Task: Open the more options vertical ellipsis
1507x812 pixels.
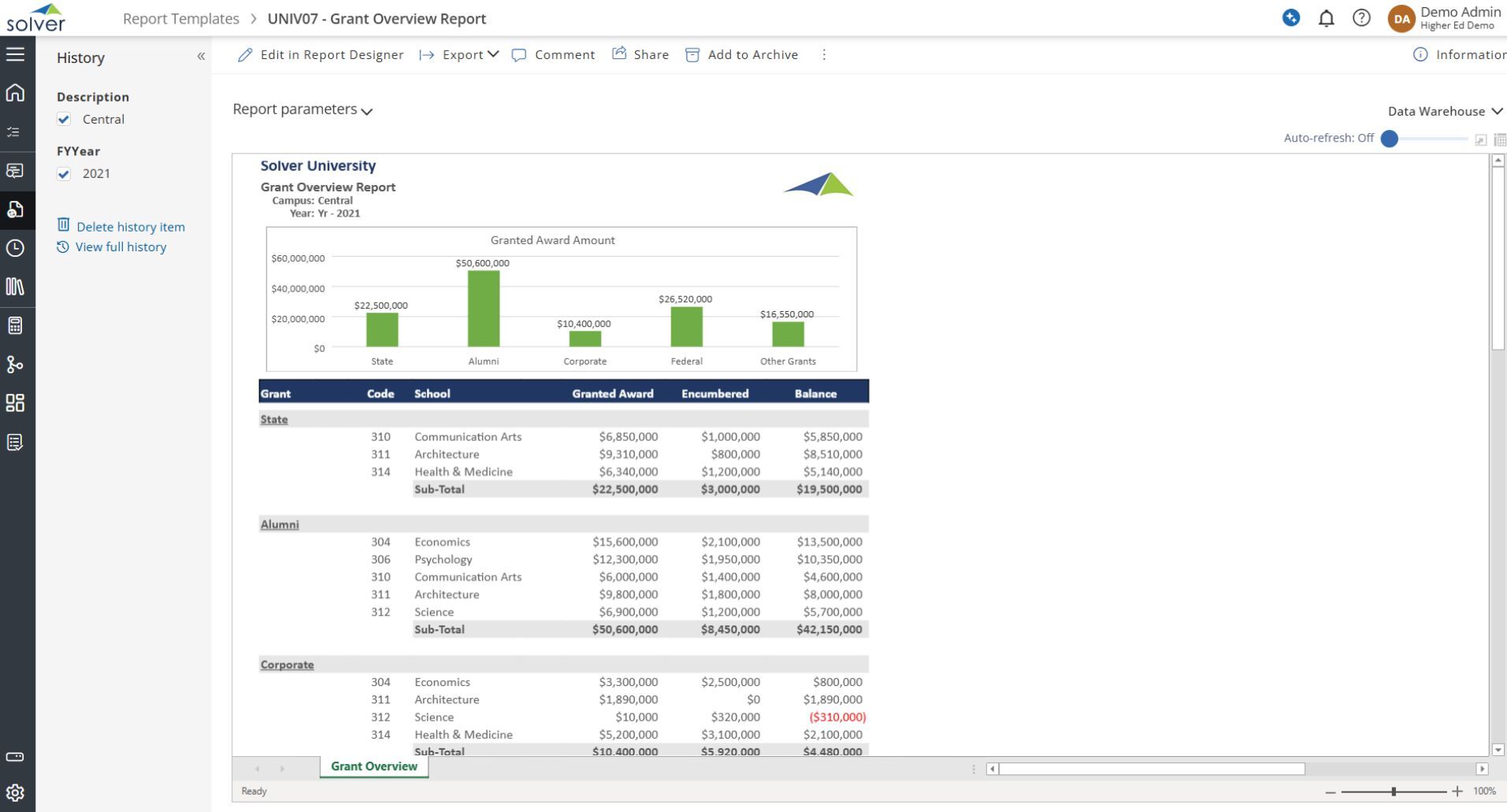Action: point(824,54)
